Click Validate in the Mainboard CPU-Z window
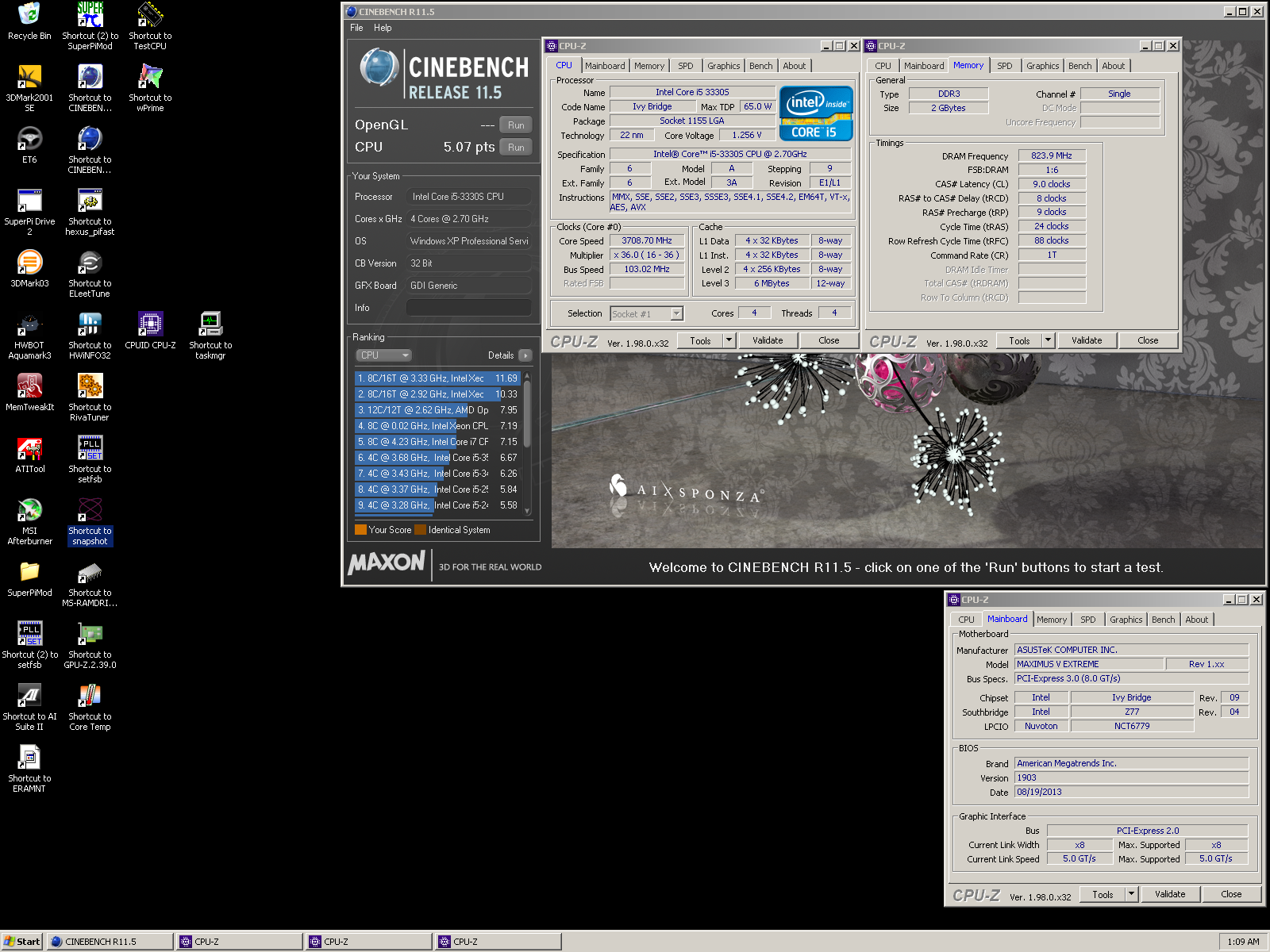Image resolution: width=1270 pixels, height=952 pixels. (x=1170, y=894)
